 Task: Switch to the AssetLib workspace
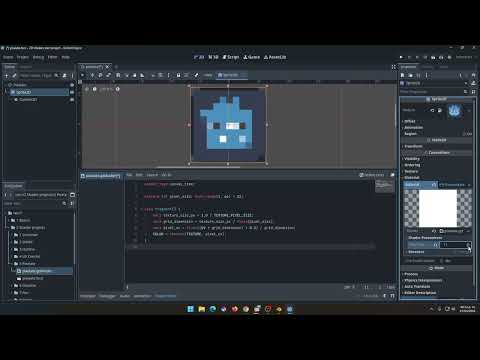click(275, 57)
